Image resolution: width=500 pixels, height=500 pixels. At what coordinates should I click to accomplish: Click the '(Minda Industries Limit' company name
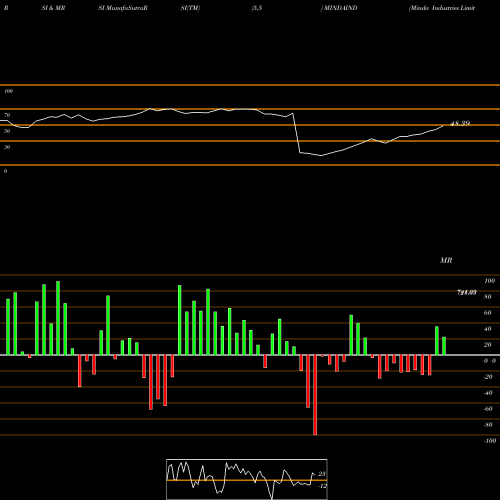point(442,8)
